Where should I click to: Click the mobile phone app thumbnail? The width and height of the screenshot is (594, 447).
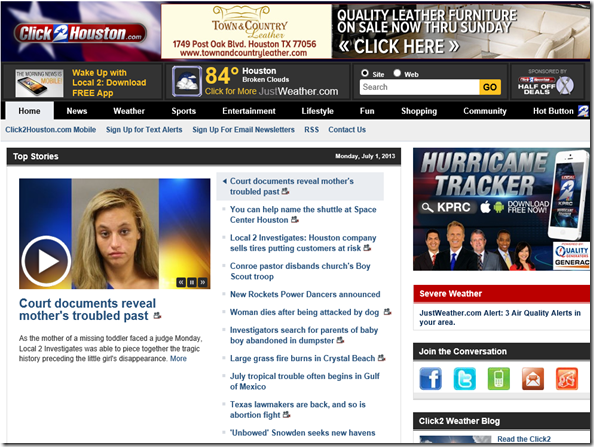[39, 83]
